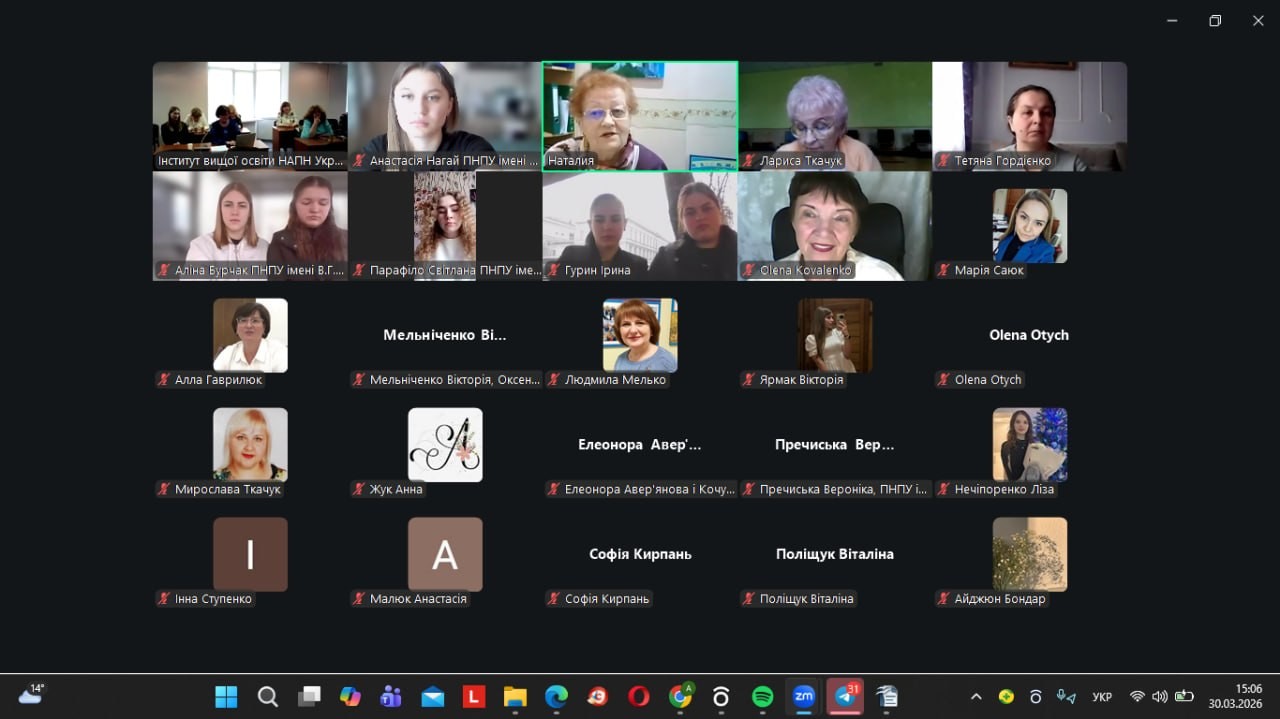Open the weather widget showing 14°
Screen dimensions: 1280x719
31,695
